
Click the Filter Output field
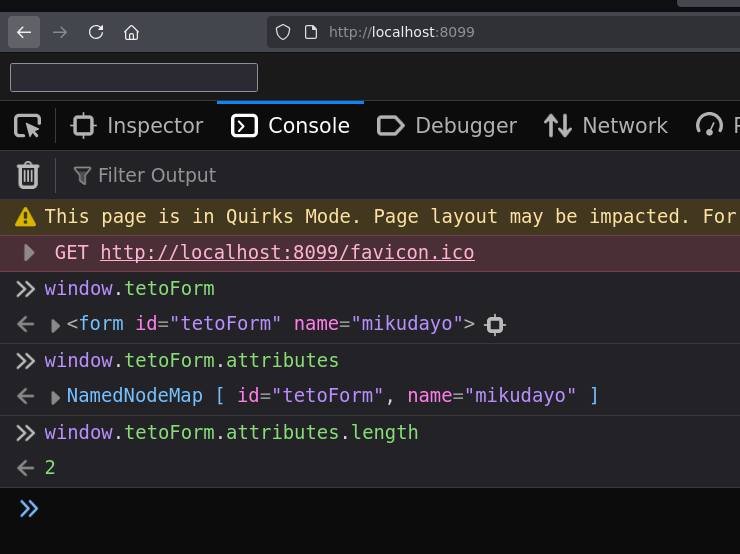click(x=157, y=175)
